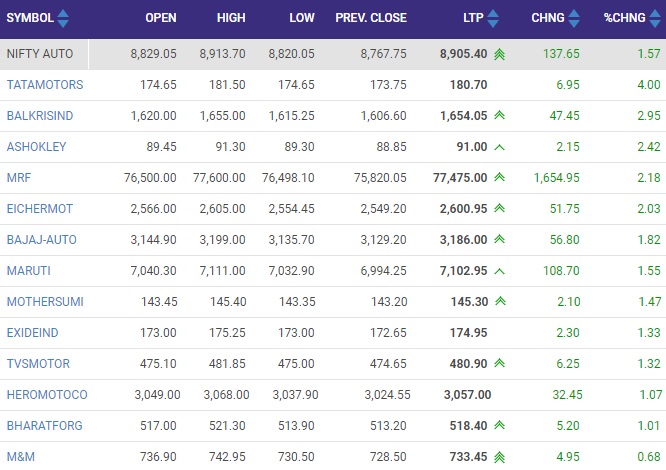Click the up-arrow indicator in BAJAJ-AUTO row
Image resolution: width=666 pixels, height=470 pixels.
(x=500, y=239)
